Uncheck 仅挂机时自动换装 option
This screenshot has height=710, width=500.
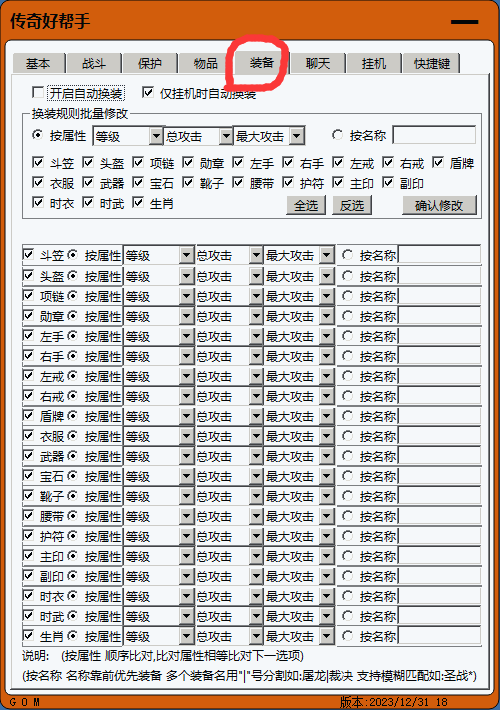(148, 93)
